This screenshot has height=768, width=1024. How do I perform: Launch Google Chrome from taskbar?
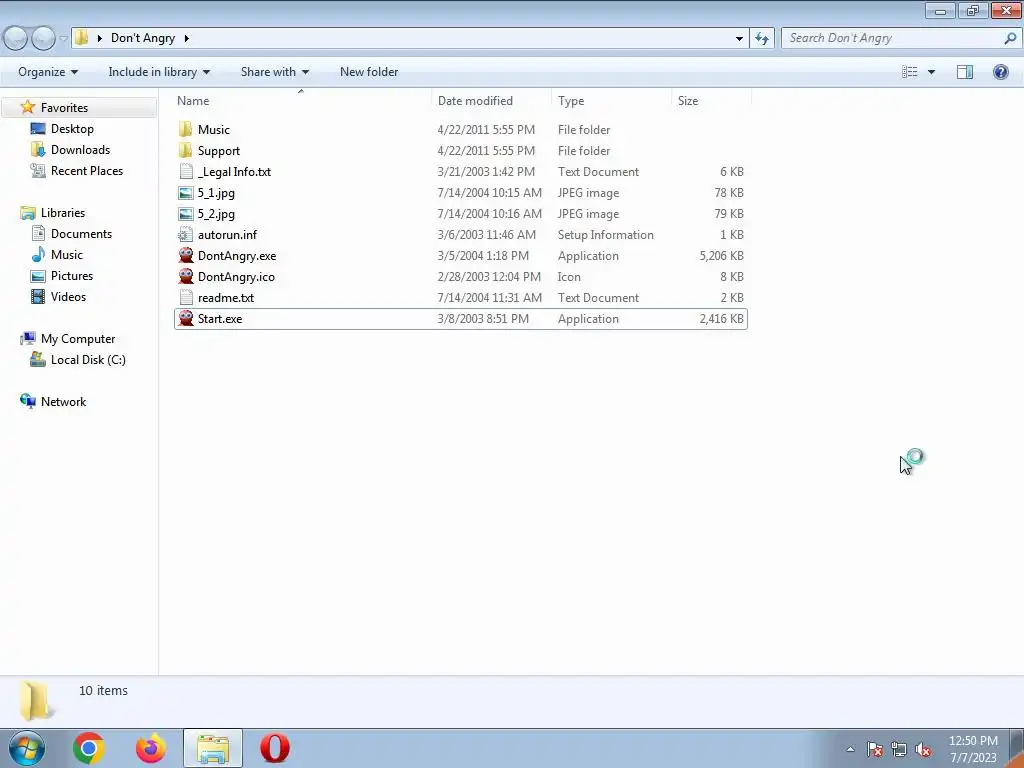[x=89, y=748]
